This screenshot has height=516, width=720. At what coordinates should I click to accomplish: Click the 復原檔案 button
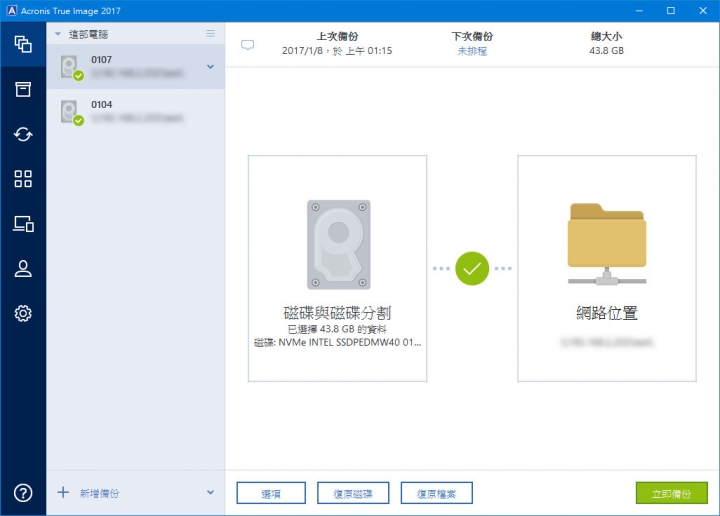(437, 493)
